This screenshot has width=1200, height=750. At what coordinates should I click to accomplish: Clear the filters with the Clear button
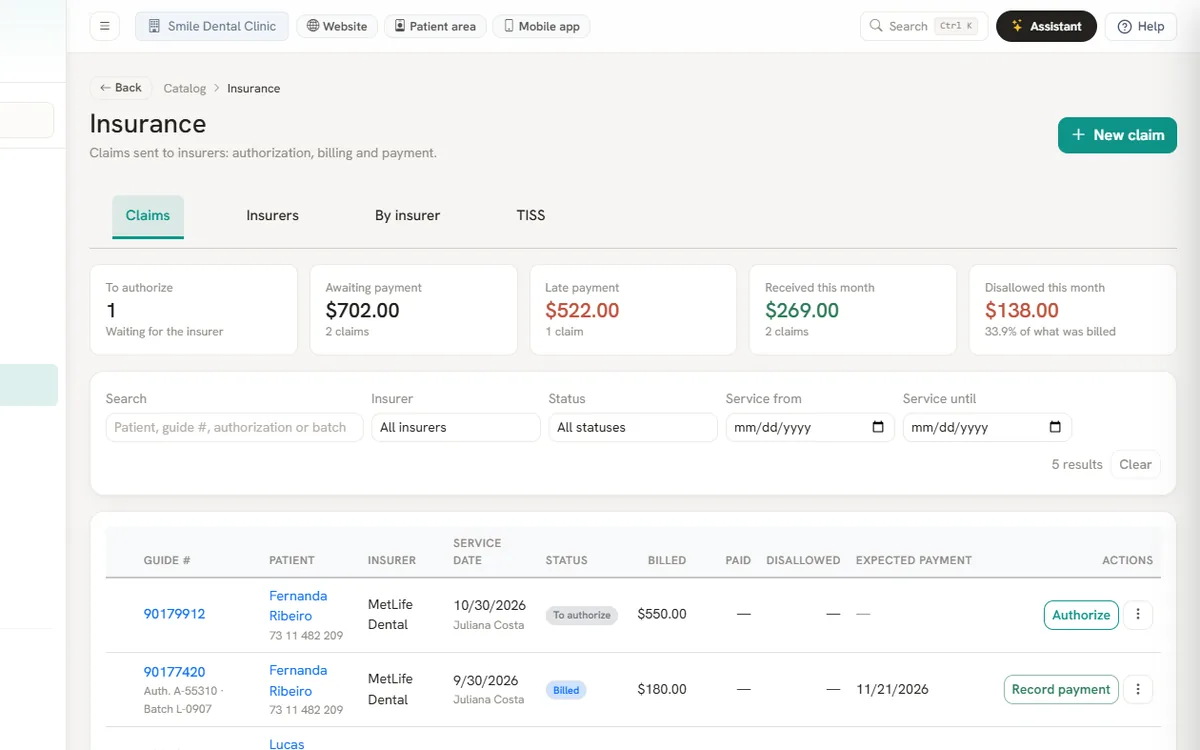click(x=1135, y=464)
